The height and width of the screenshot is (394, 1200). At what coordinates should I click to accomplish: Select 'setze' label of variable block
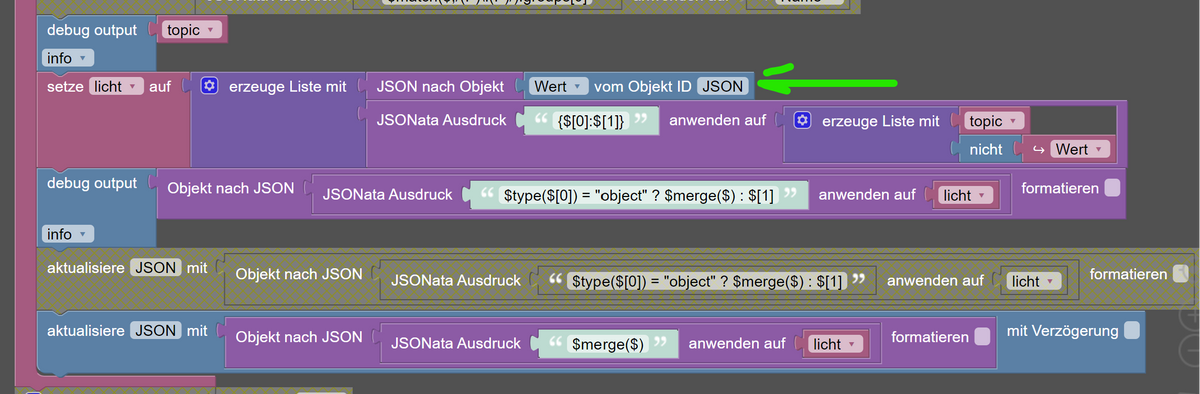(x=64, y=87)
